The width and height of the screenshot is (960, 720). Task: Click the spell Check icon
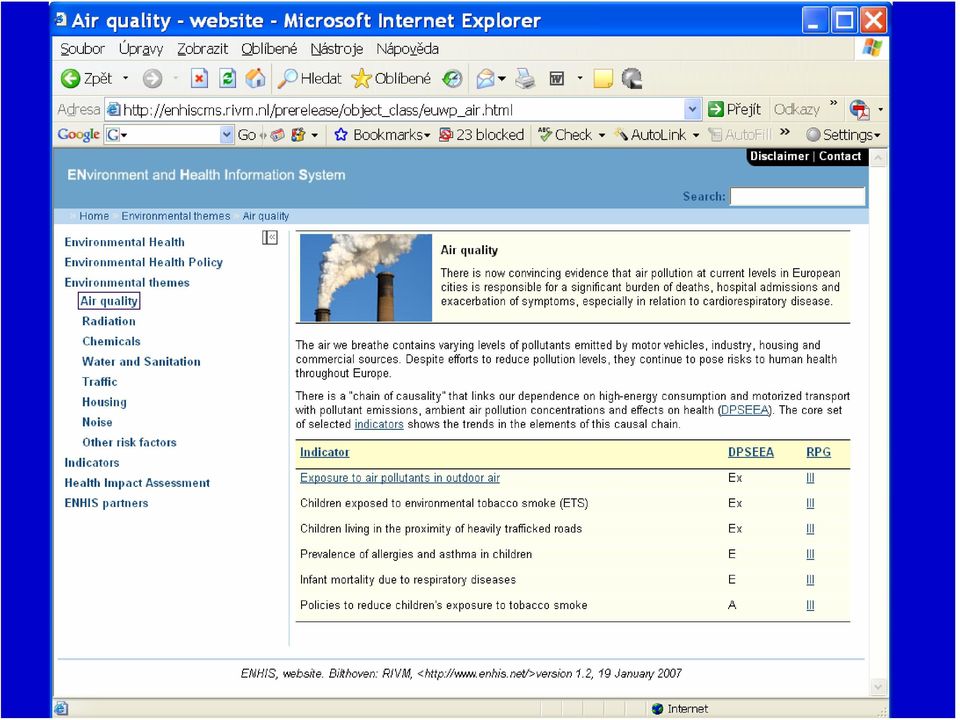(544, 135)
